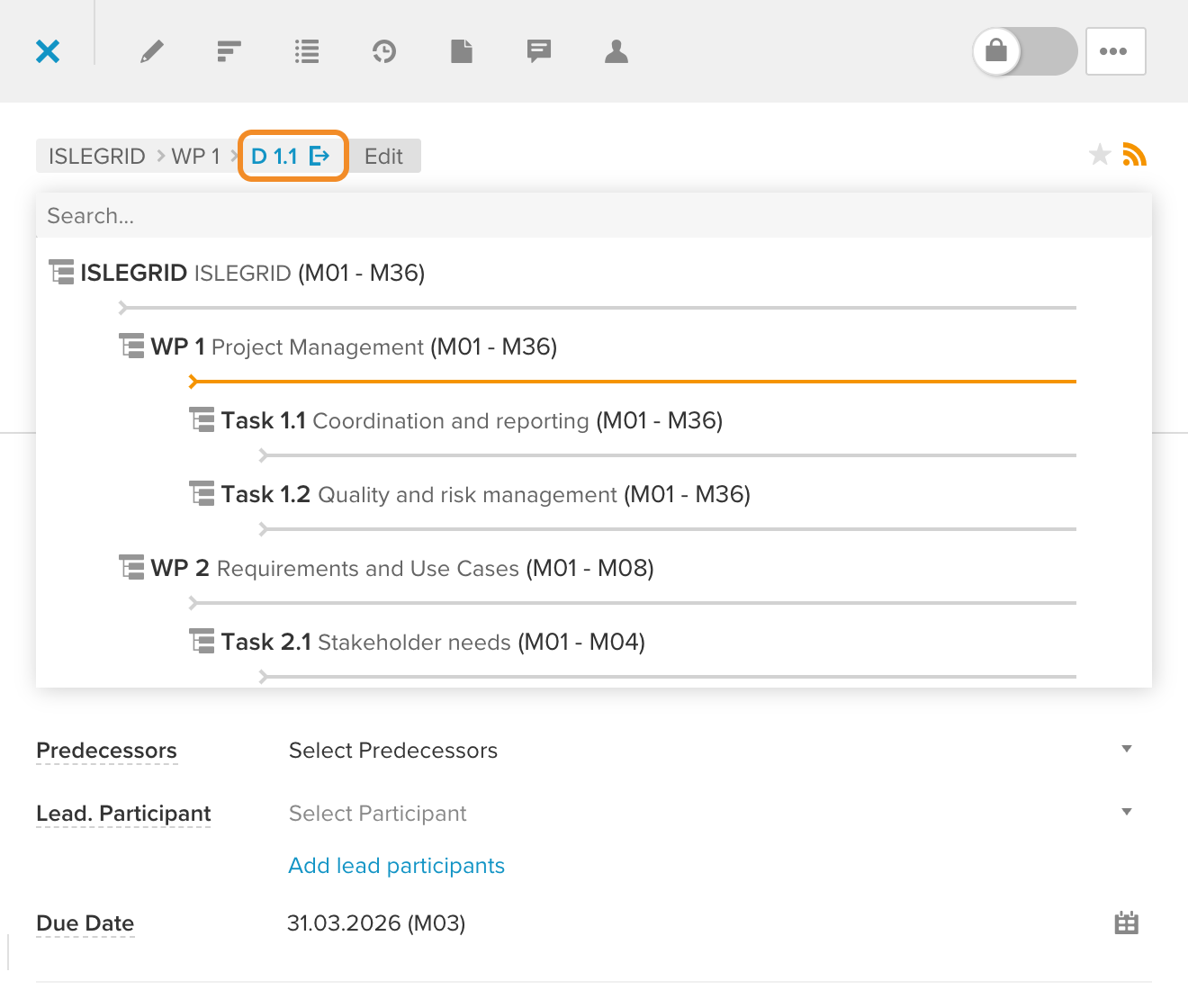Image resolution: width=1188 pixels, height=1008 pixels.
Task: Click the orange insert line under WP 1
Action: coord(633,382)
